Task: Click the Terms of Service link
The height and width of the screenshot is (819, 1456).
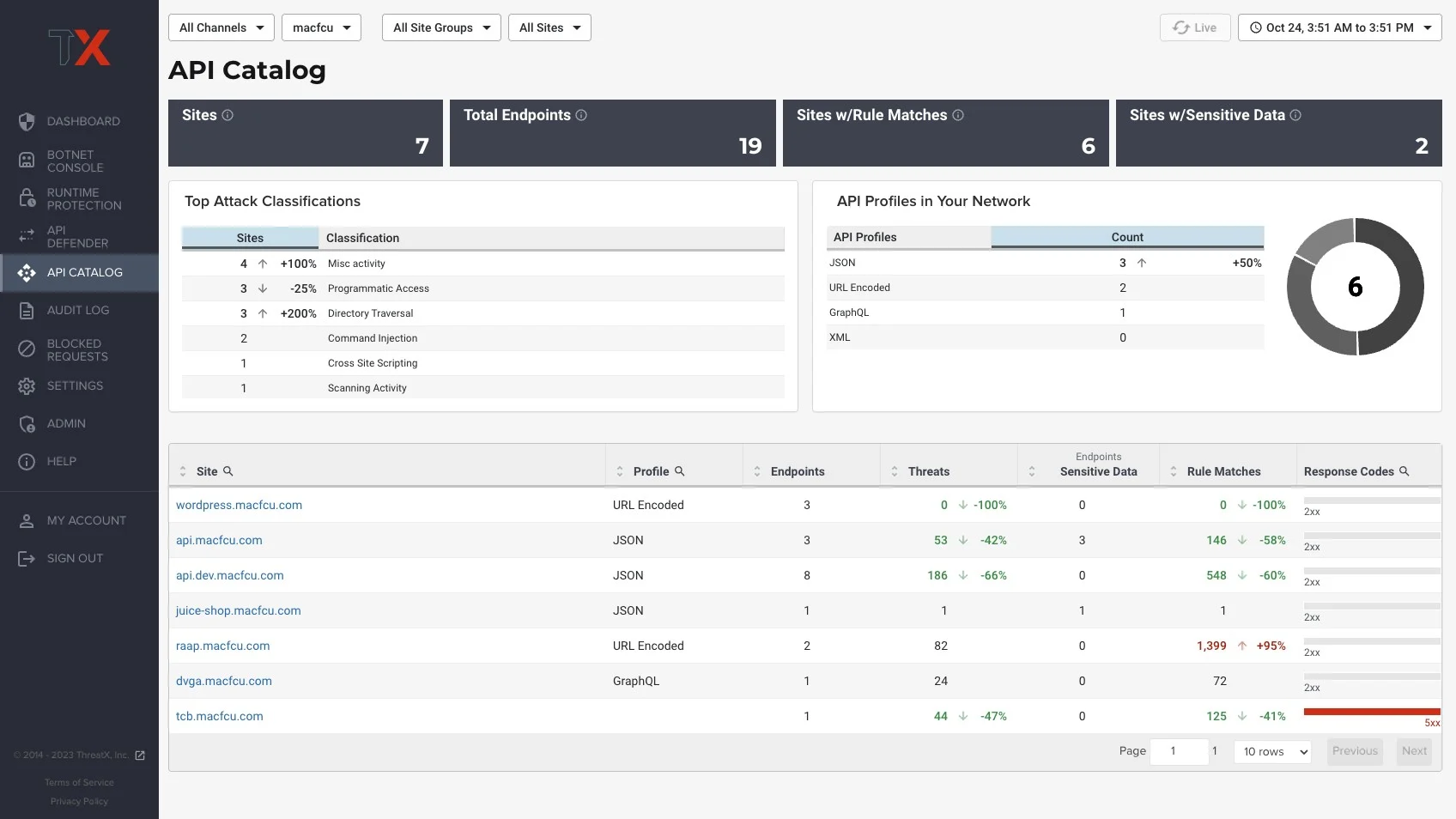Action: [x=79, y=783]
